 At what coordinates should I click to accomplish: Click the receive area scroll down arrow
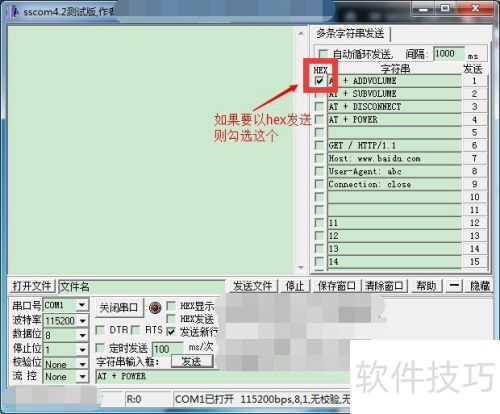(301, 267)
